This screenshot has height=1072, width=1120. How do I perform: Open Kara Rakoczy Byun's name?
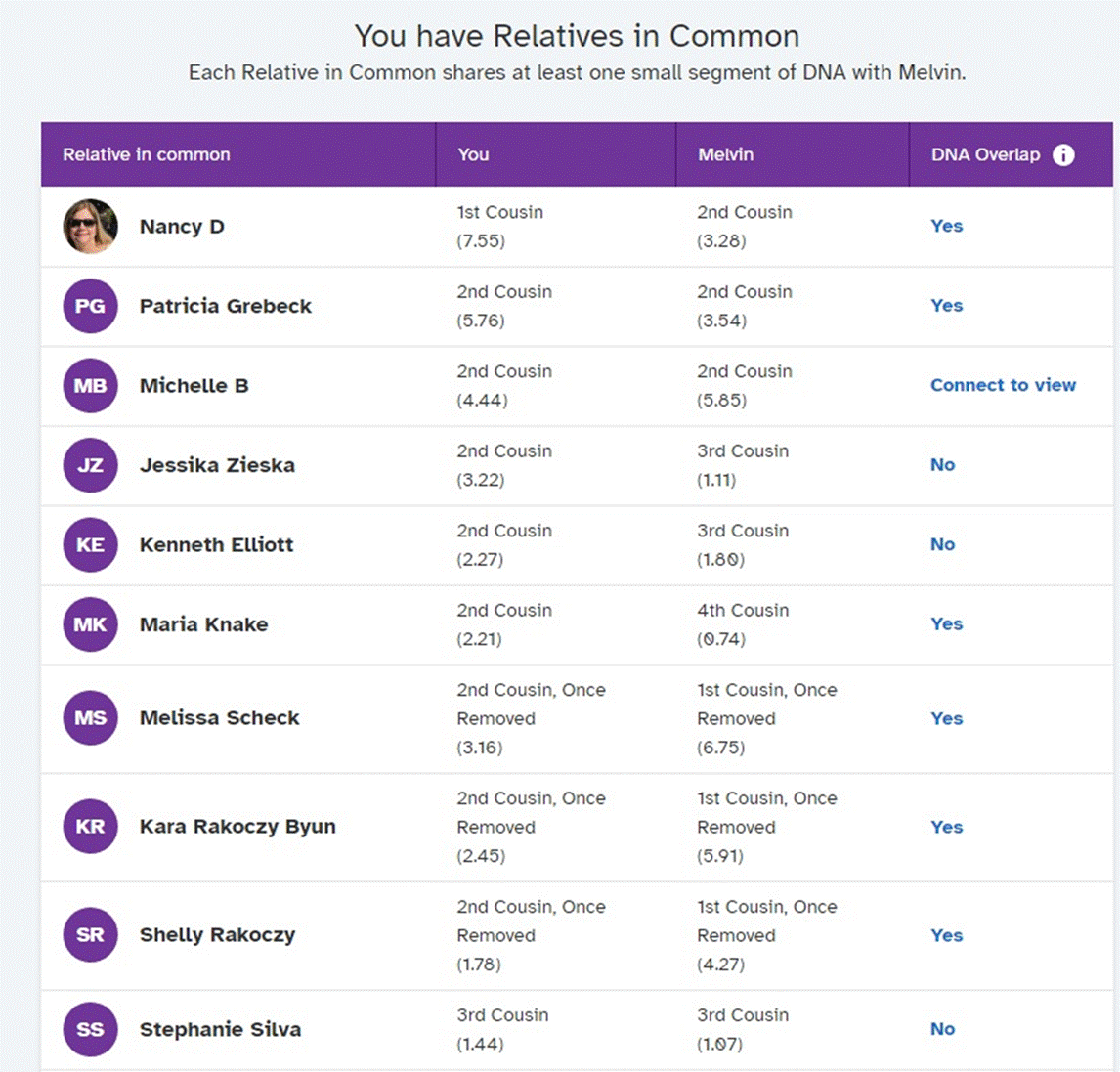237,827
